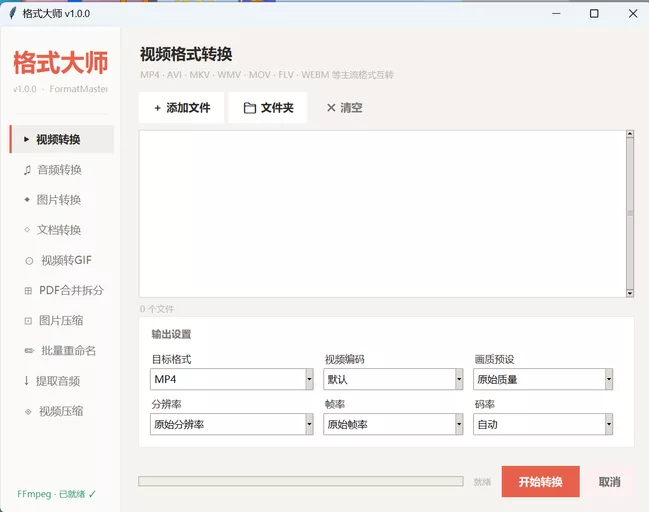Click the diamond icon beside 图片转换
This screenshot has height=512, width=649.
[x=27, y=200]
